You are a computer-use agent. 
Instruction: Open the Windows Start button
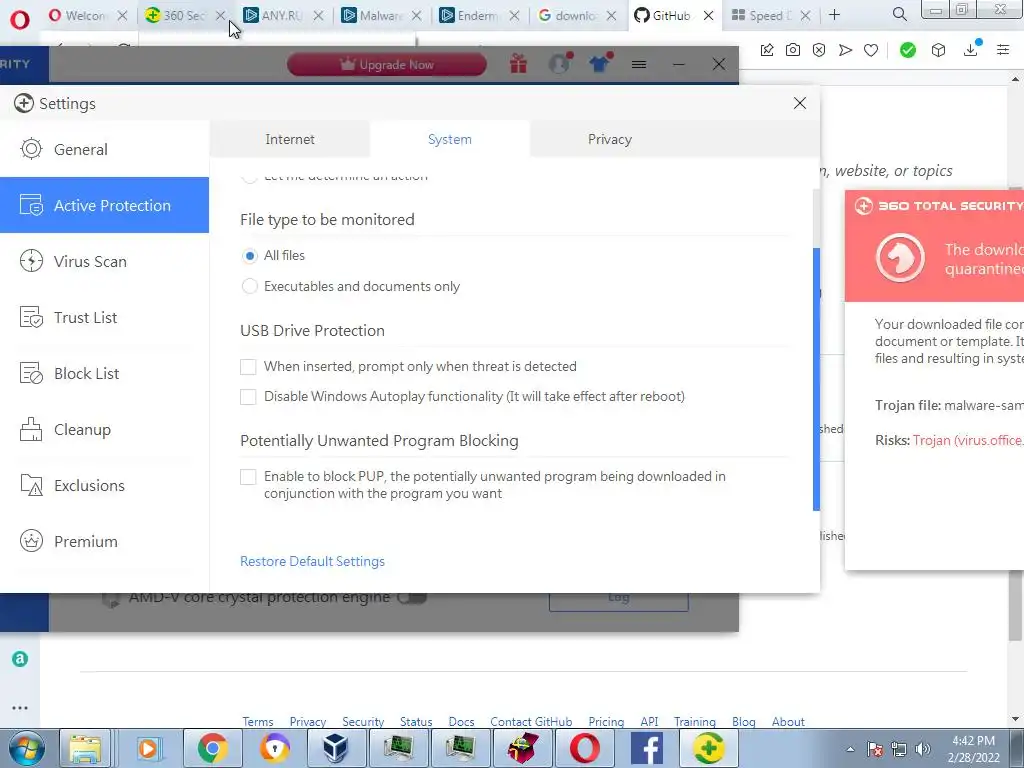[x=26, y=748]
